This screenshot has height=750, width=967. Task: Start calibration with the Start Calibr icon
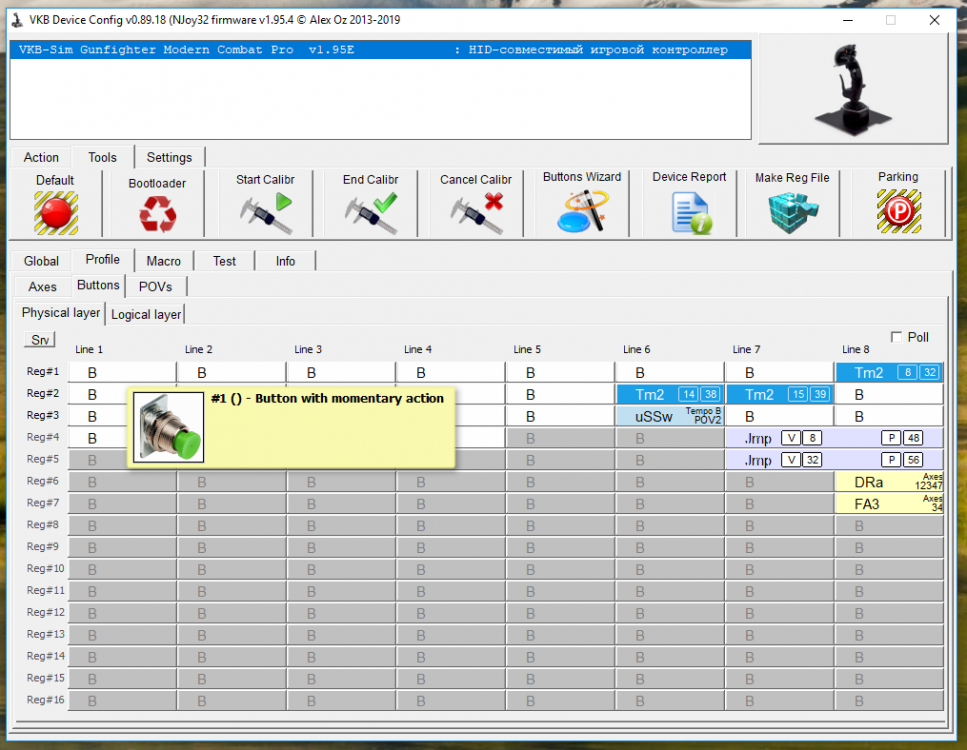tap(266, 213)
